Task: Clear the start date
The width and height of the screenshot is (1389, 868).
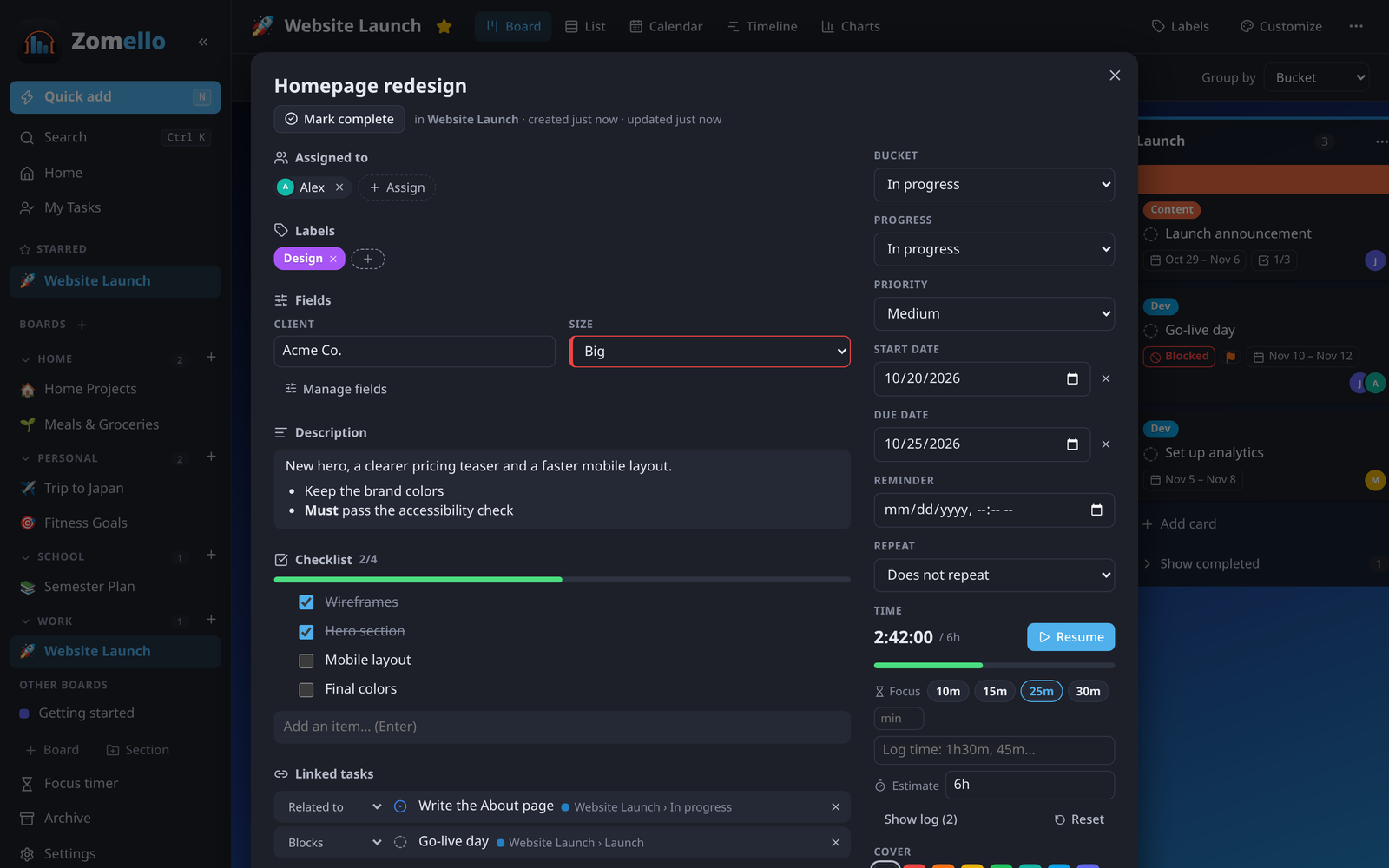Action: 1106,378
